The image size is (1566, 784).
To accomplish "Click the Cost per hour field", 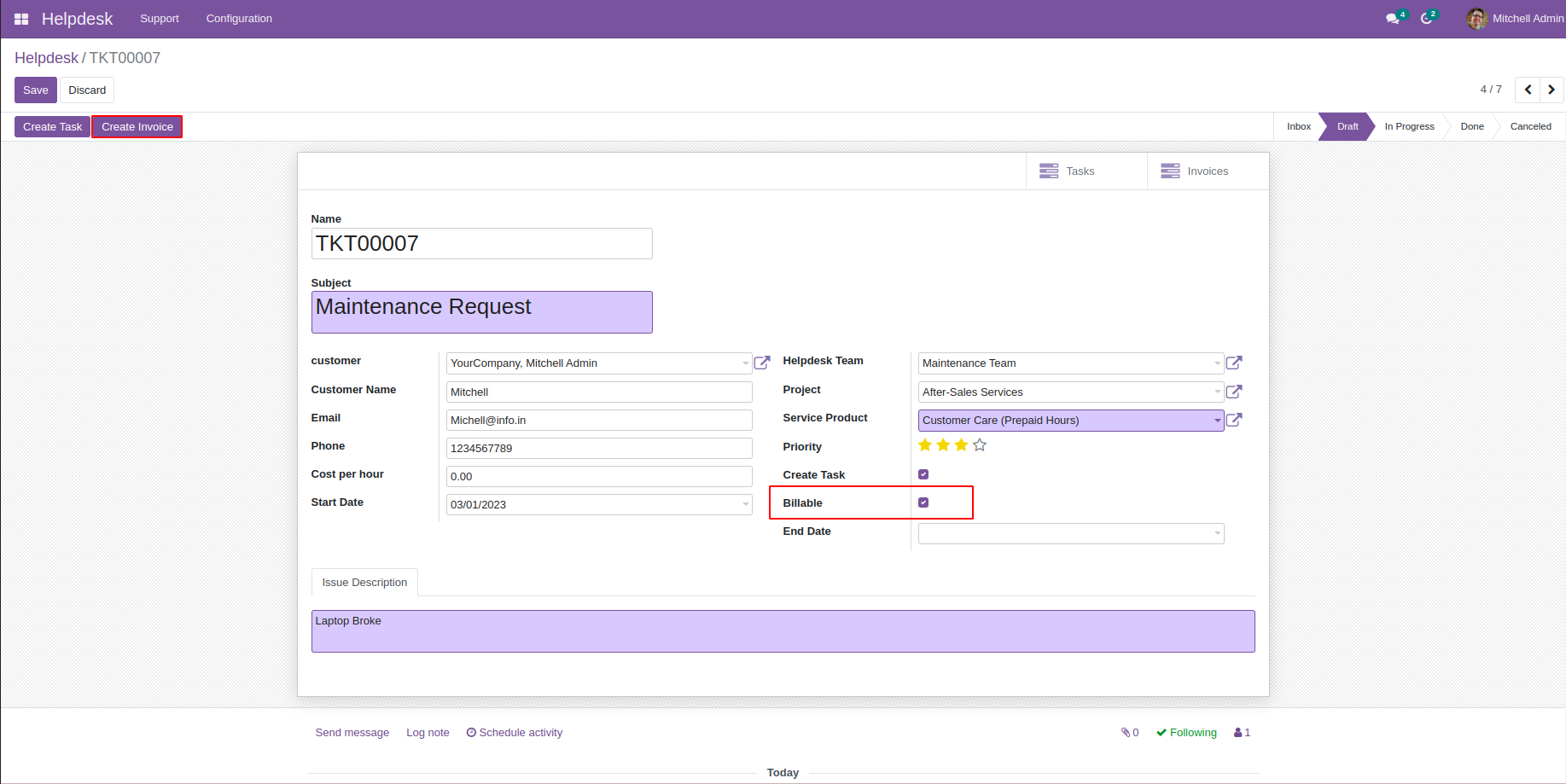I will tap(599, 477).
